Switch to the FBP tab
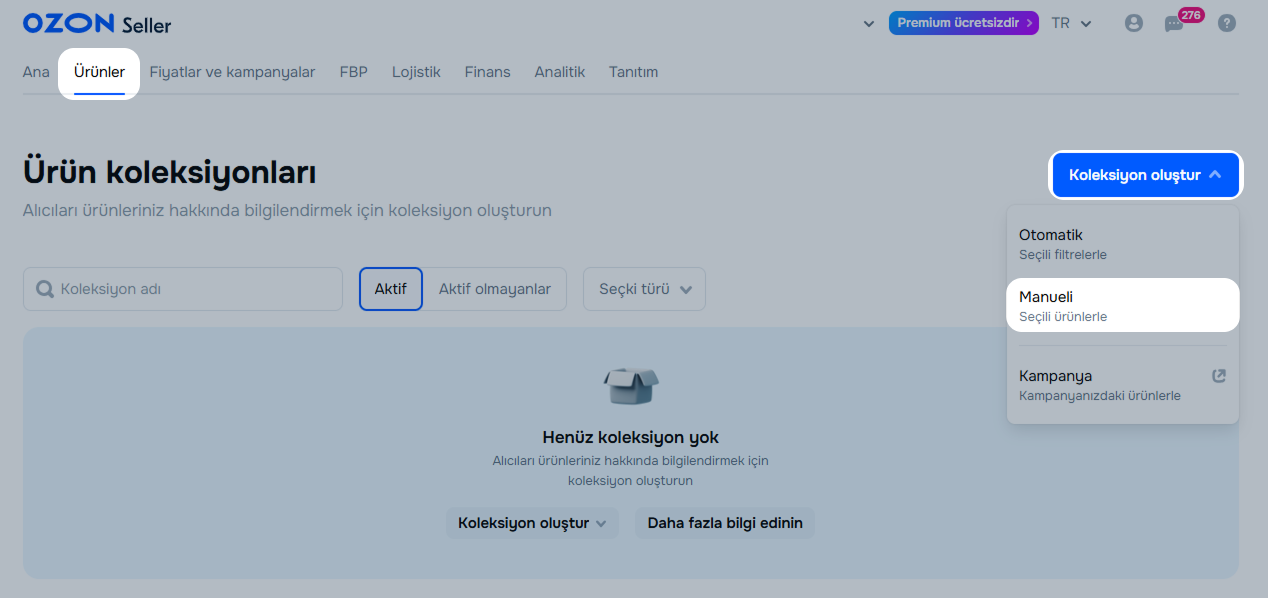This screenshot has width=1268, height=598. coord(353,72)
